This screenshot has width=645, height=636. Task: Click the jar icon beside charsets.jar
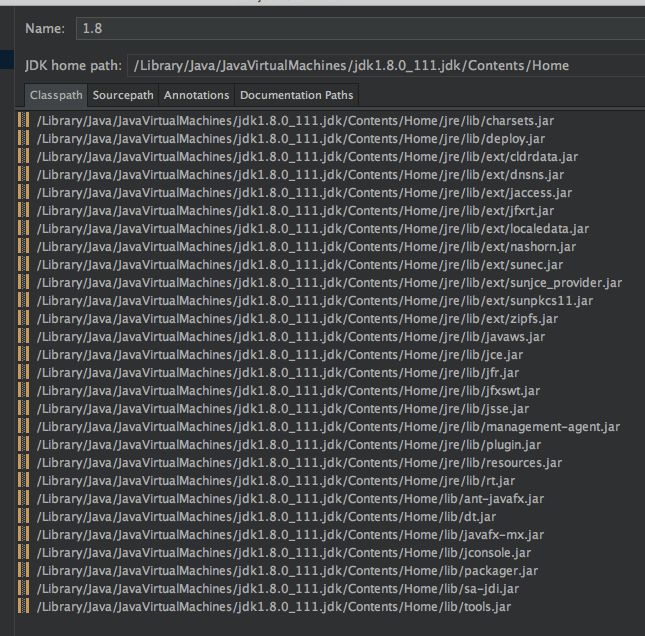click(24, 121)
